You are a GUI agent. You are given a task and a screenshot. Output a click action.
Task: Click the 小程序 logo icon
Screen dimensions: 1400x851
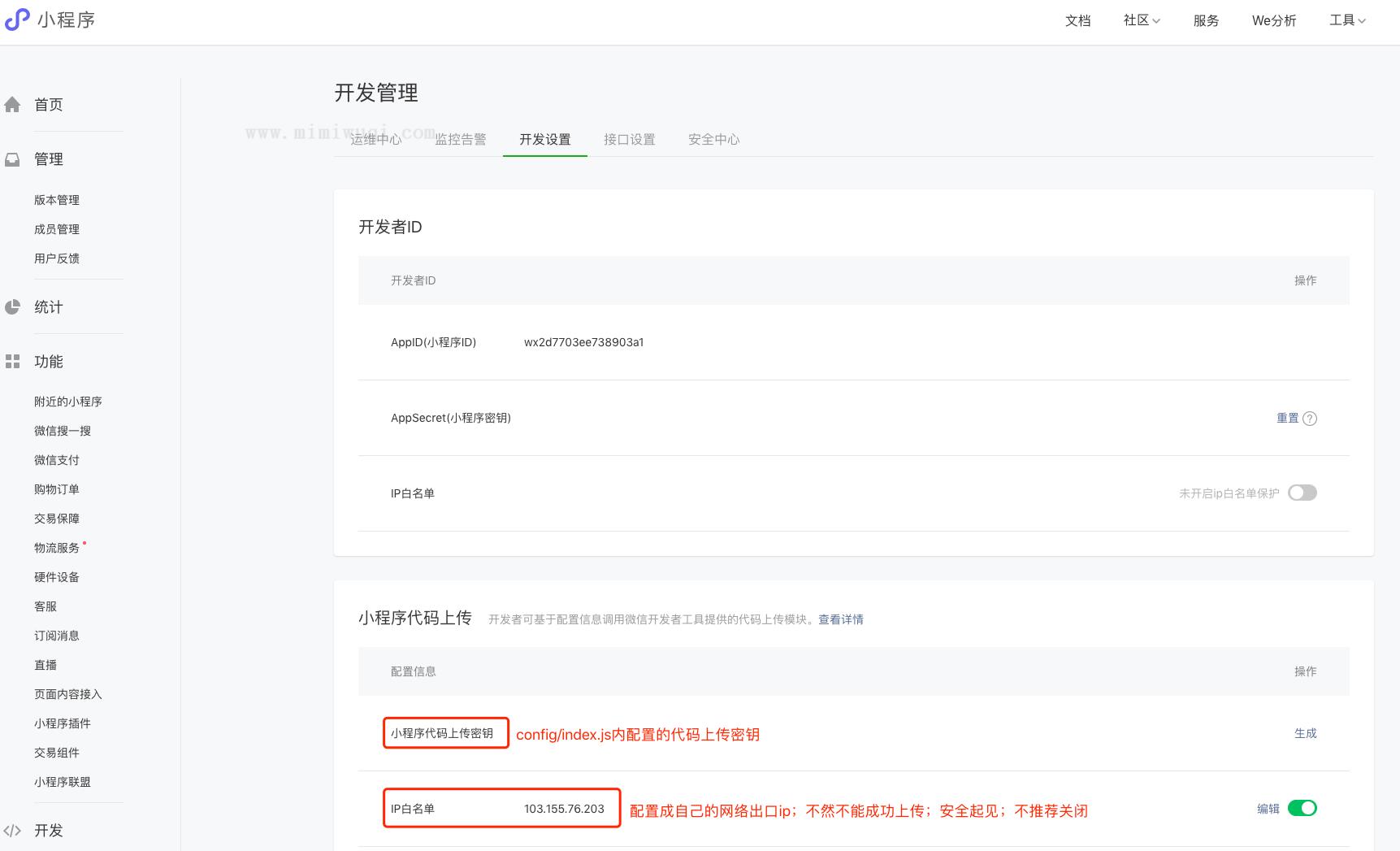[17, 20]
